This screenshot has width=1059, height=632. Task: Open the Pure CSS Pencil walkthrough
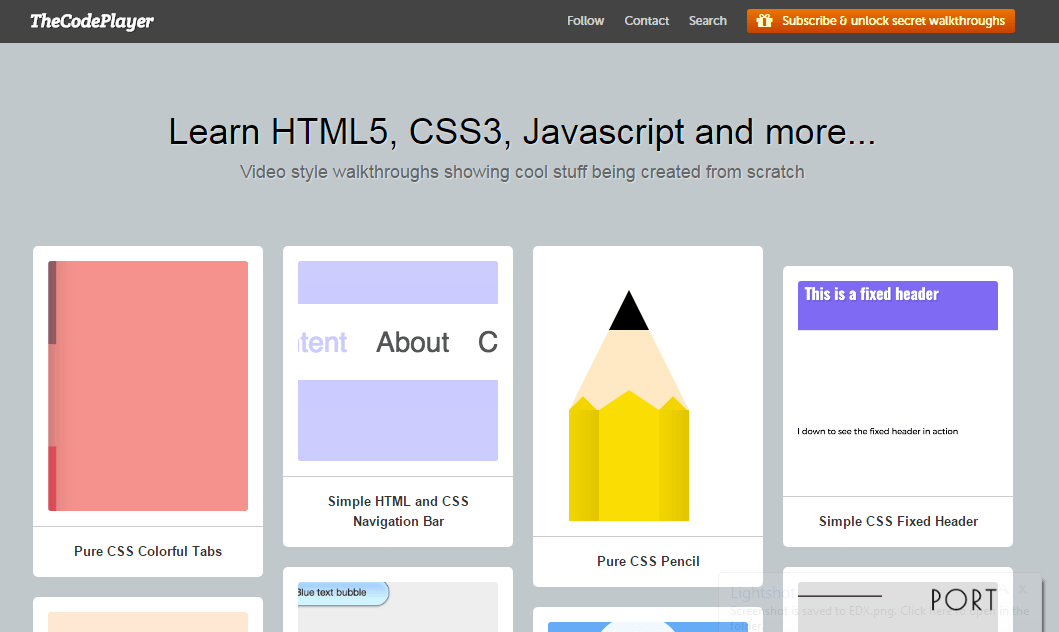coord(647,561)
